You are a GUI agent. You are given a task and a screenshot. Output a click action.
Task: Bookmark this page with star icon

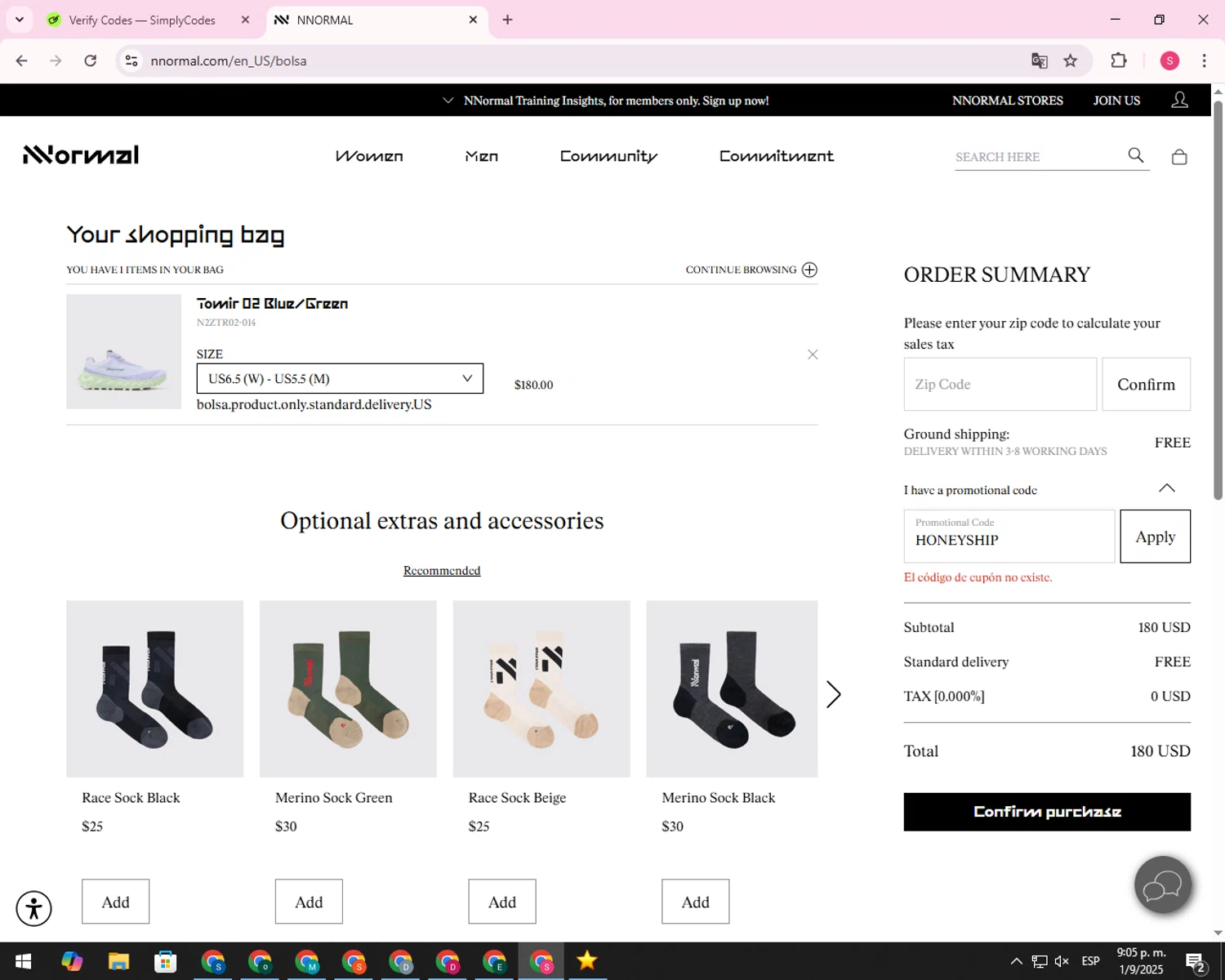coord(1070,60)
